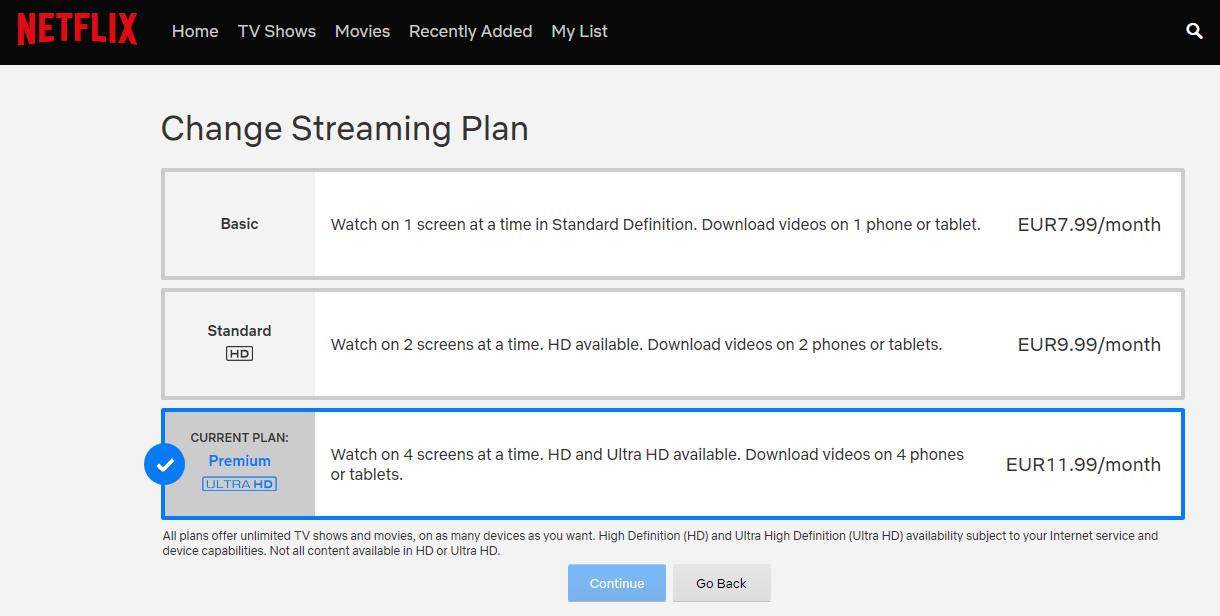Open Recently Added in navigation bar
Image resolution: width=1220 pixels, height=616 pixels.
tap(471, 31)
